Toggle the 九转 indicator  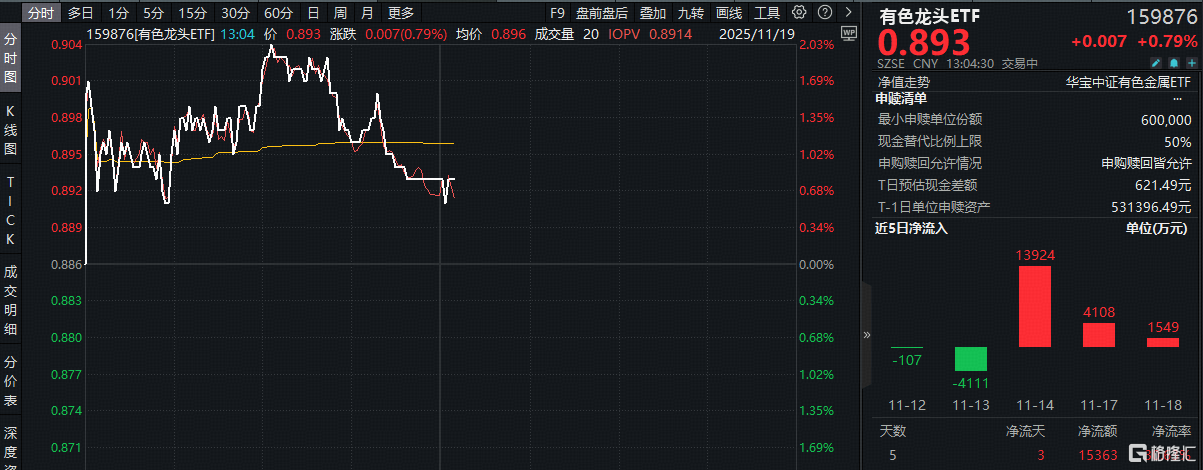690,13
